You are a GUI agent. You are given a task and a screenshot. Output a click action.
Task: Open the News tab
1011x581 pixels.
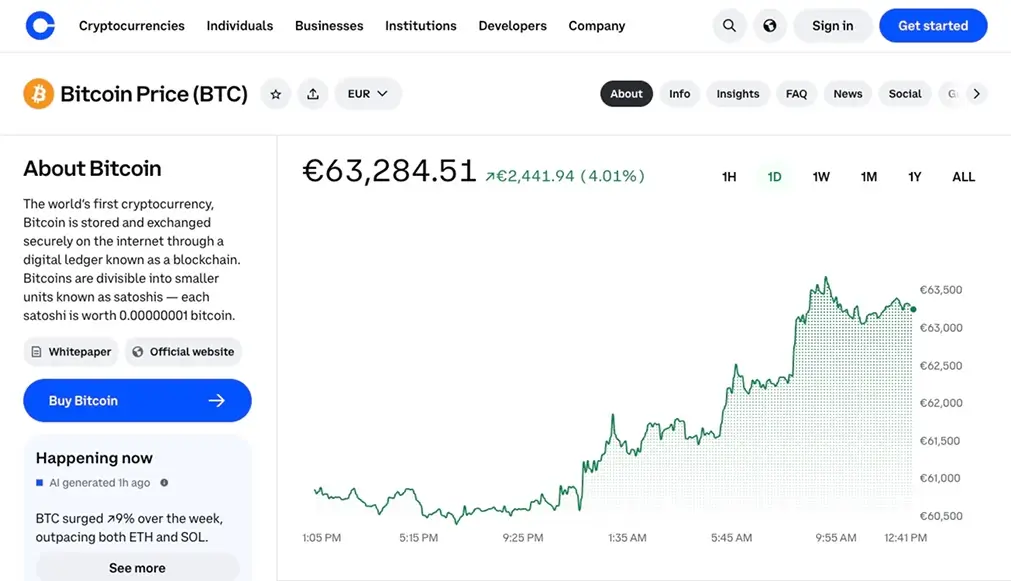click(x=847, y=93)
